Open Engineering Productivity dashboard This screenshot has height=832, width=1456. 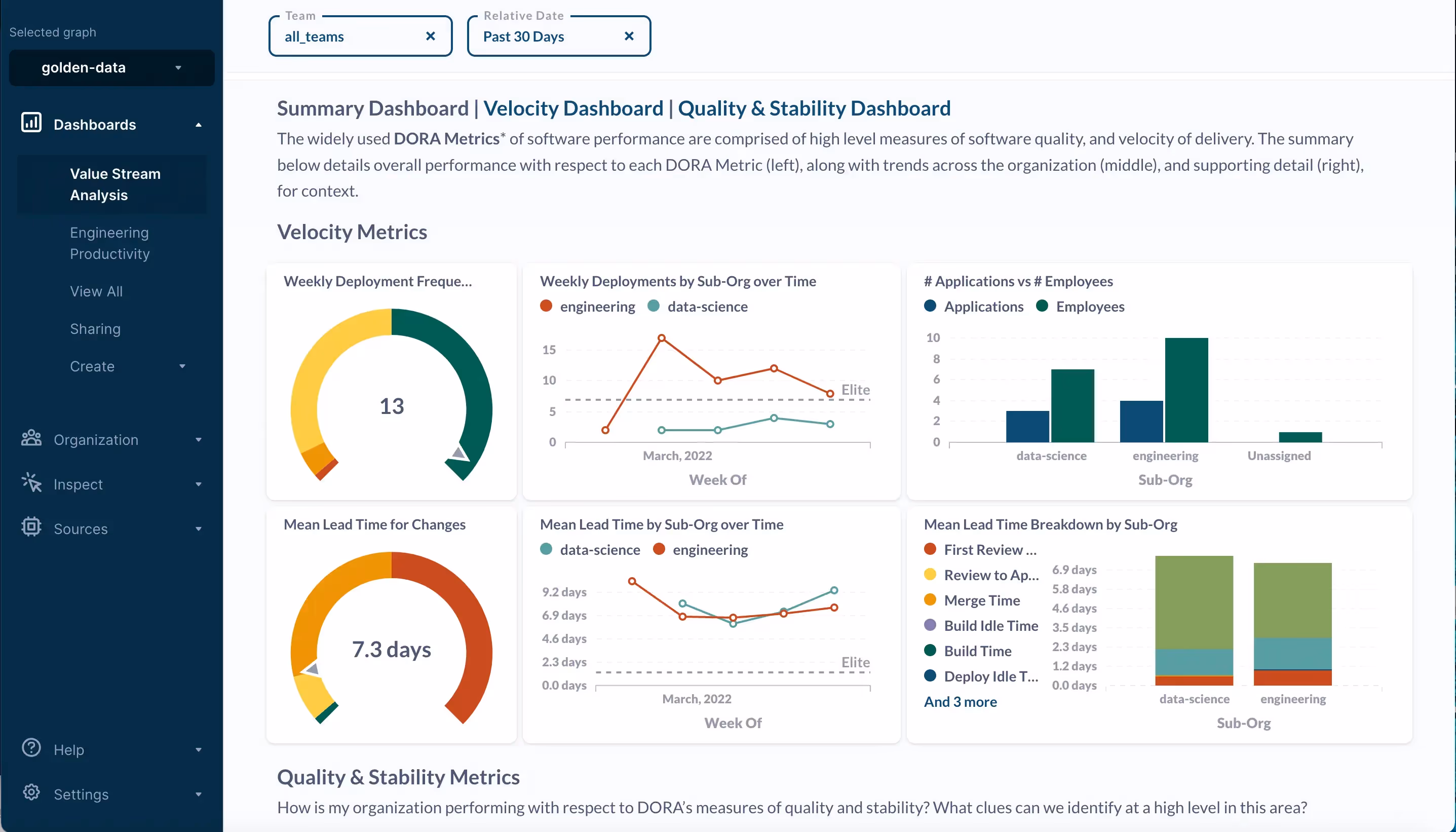point(109,243)
